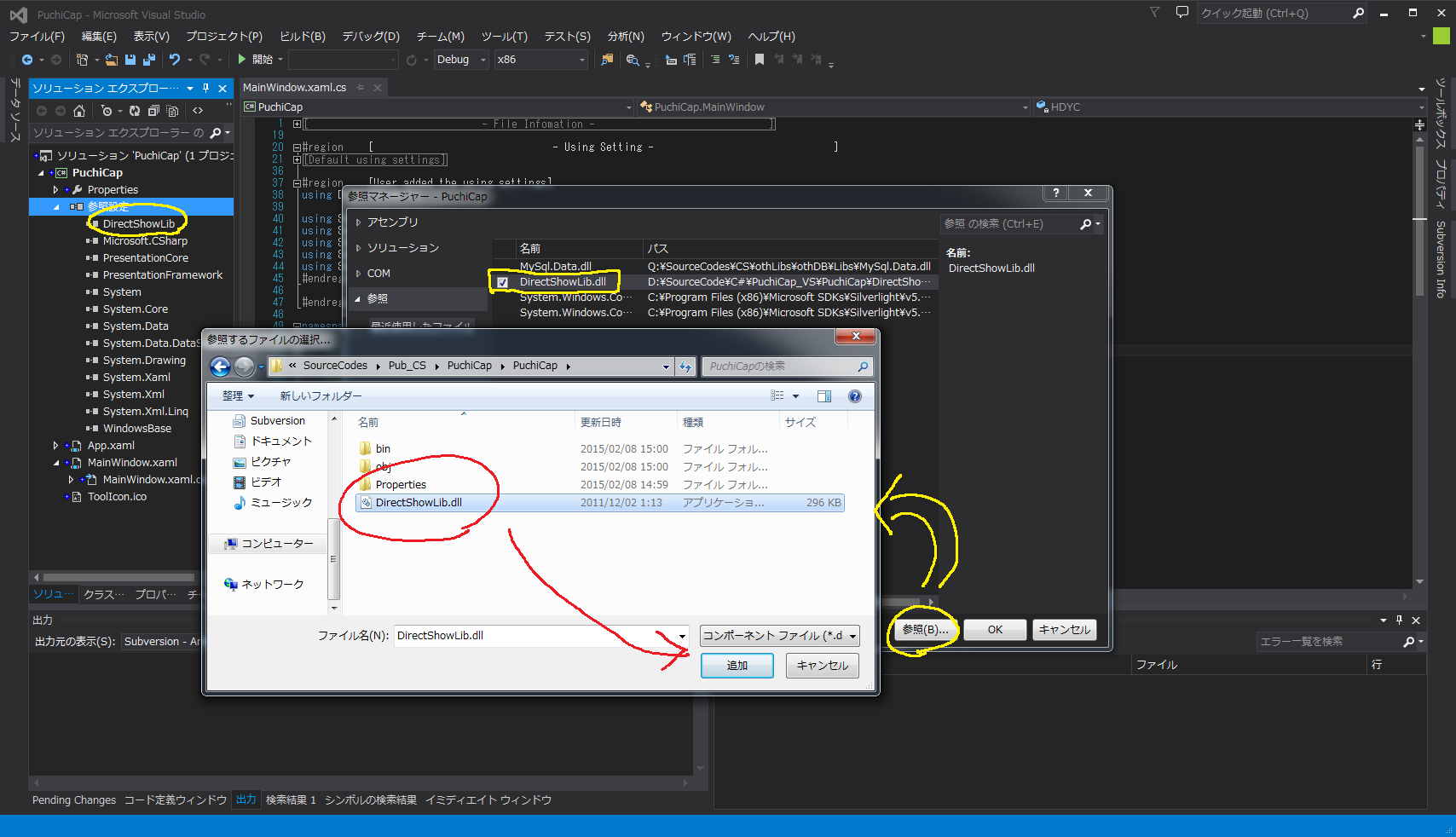The image size is (1456, 837).
Task: Open the Debug configuration dropdown
Action: (483, 60)
